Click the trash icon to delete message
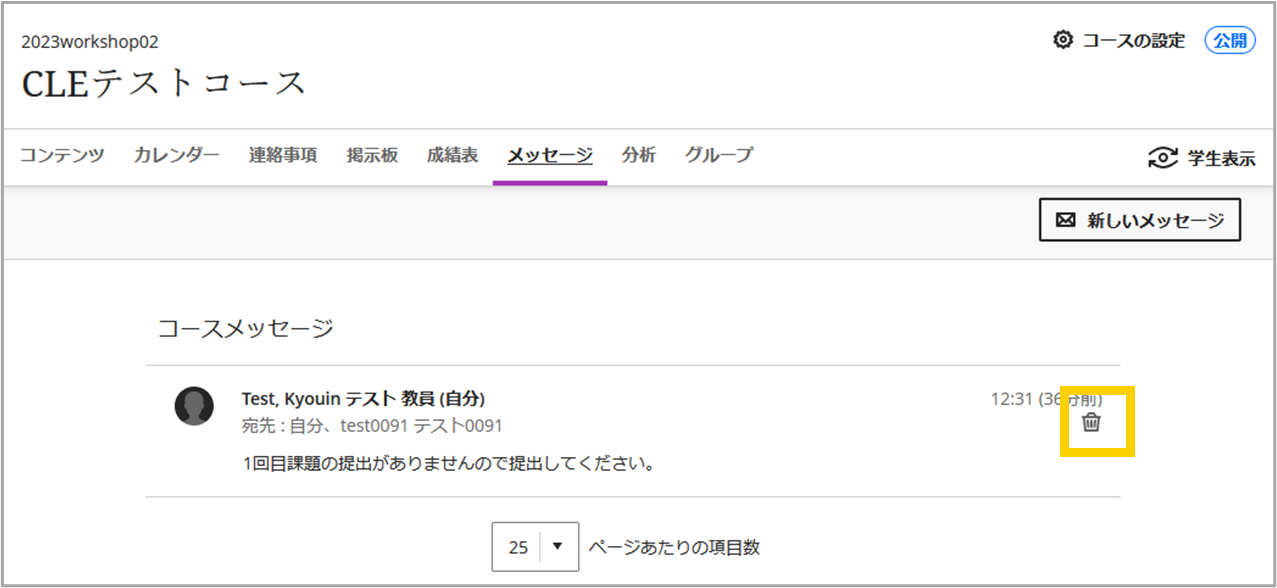 point(1091,423)
